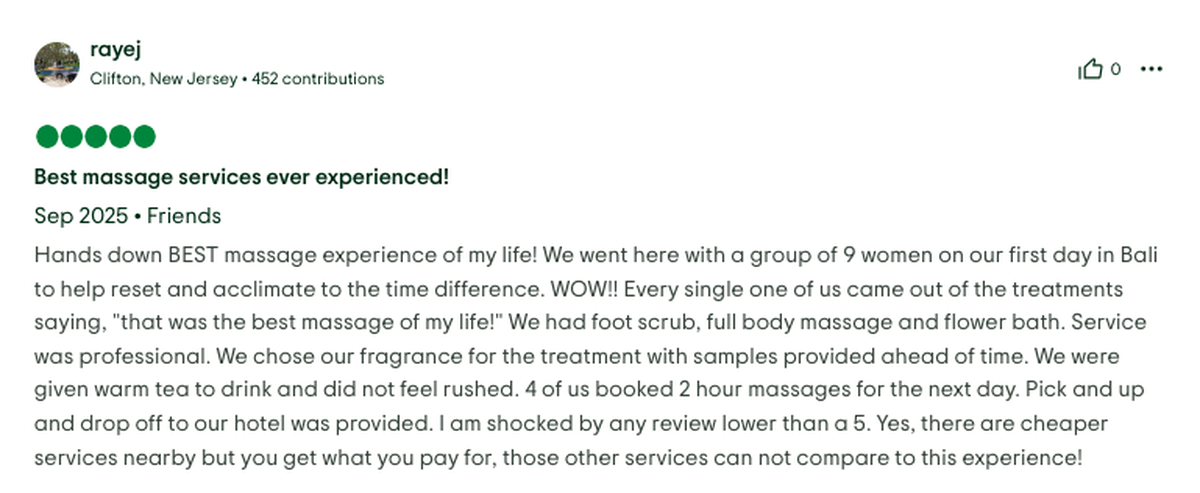The image size is (1200, 493).
Task: Click the fifth green rating bubble
Action: point(145,136)
